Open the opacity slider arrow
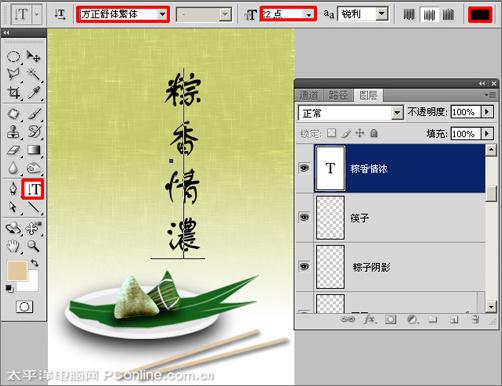 pyautogui.click(x=487, y=112)
